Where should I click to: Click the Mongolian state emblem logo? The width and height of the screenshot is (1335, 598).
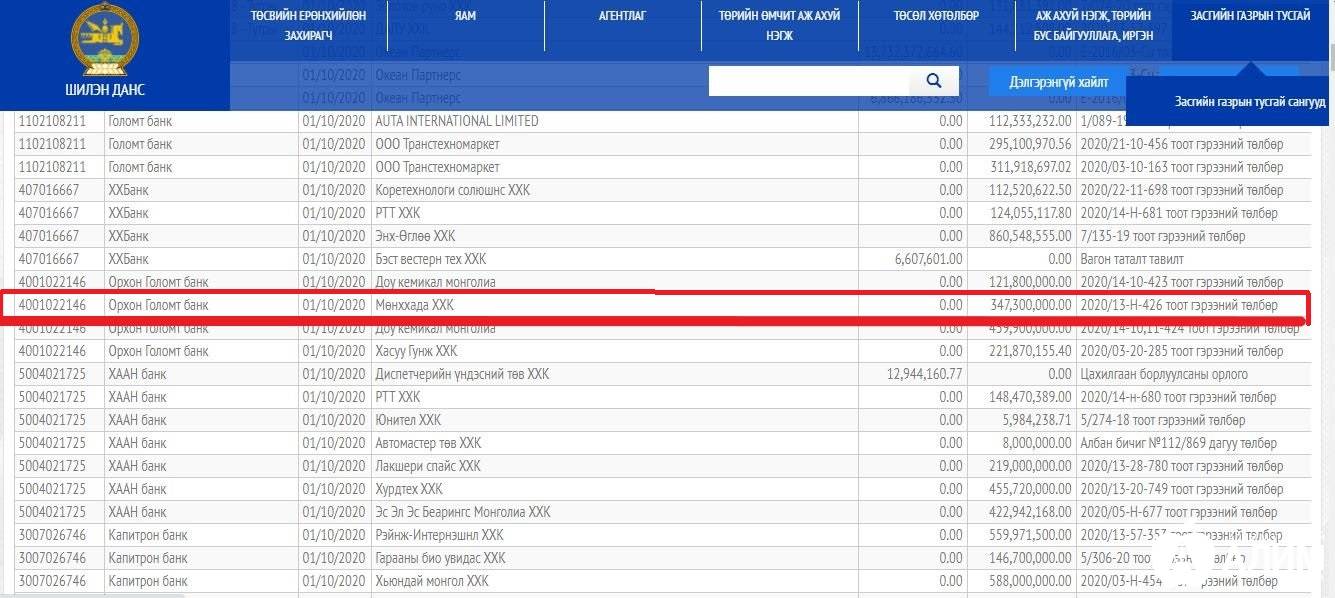[104, 38]
